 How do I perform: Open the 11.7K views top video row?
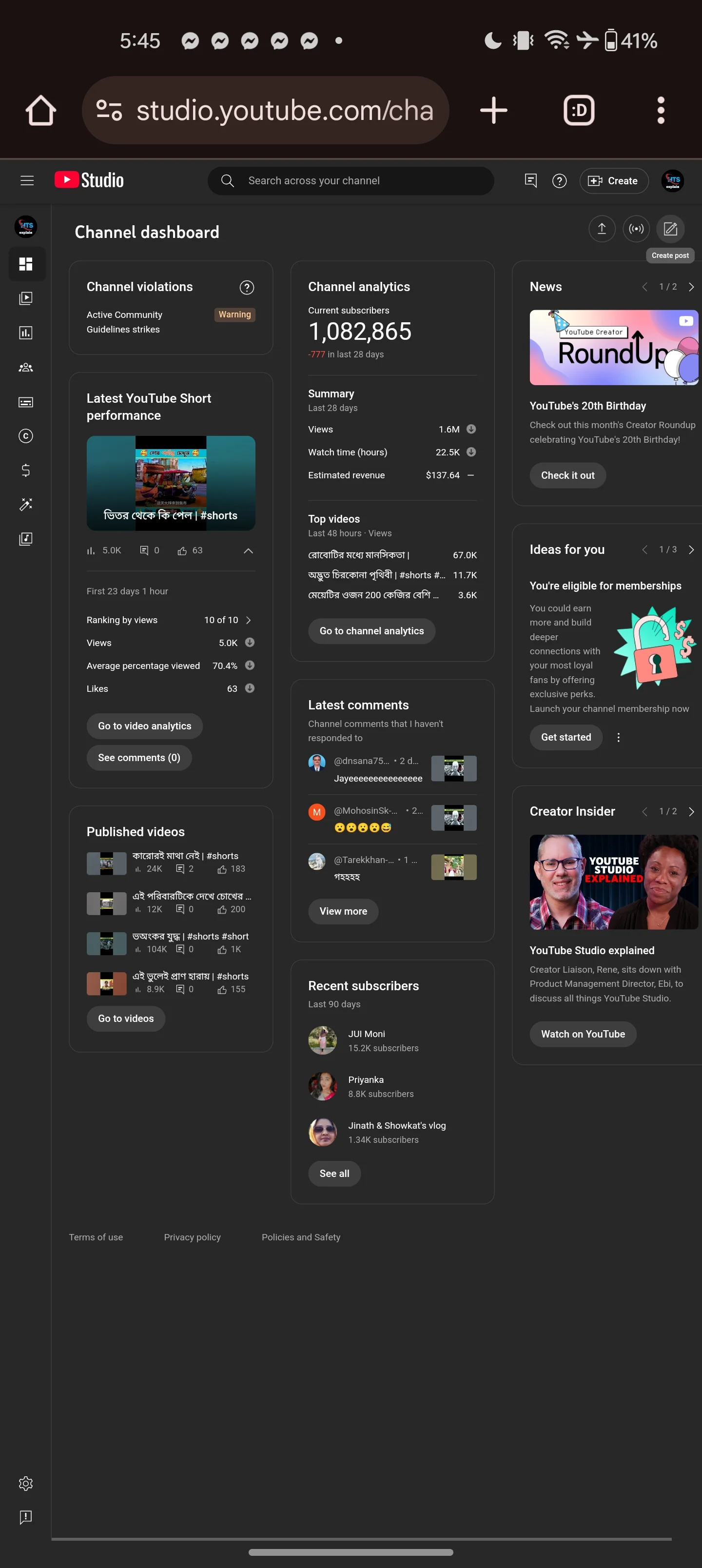coord(392,575)
